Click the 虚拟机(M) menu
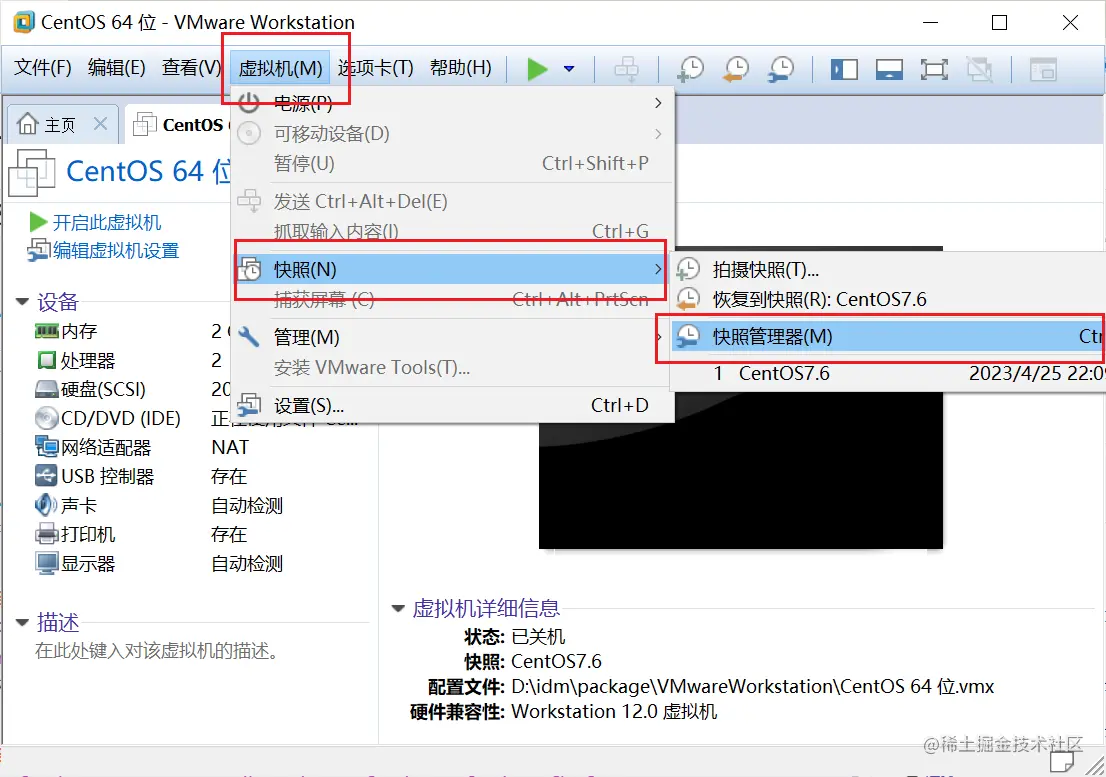Viewport: 1106px width, 777px height. (280, 68)
